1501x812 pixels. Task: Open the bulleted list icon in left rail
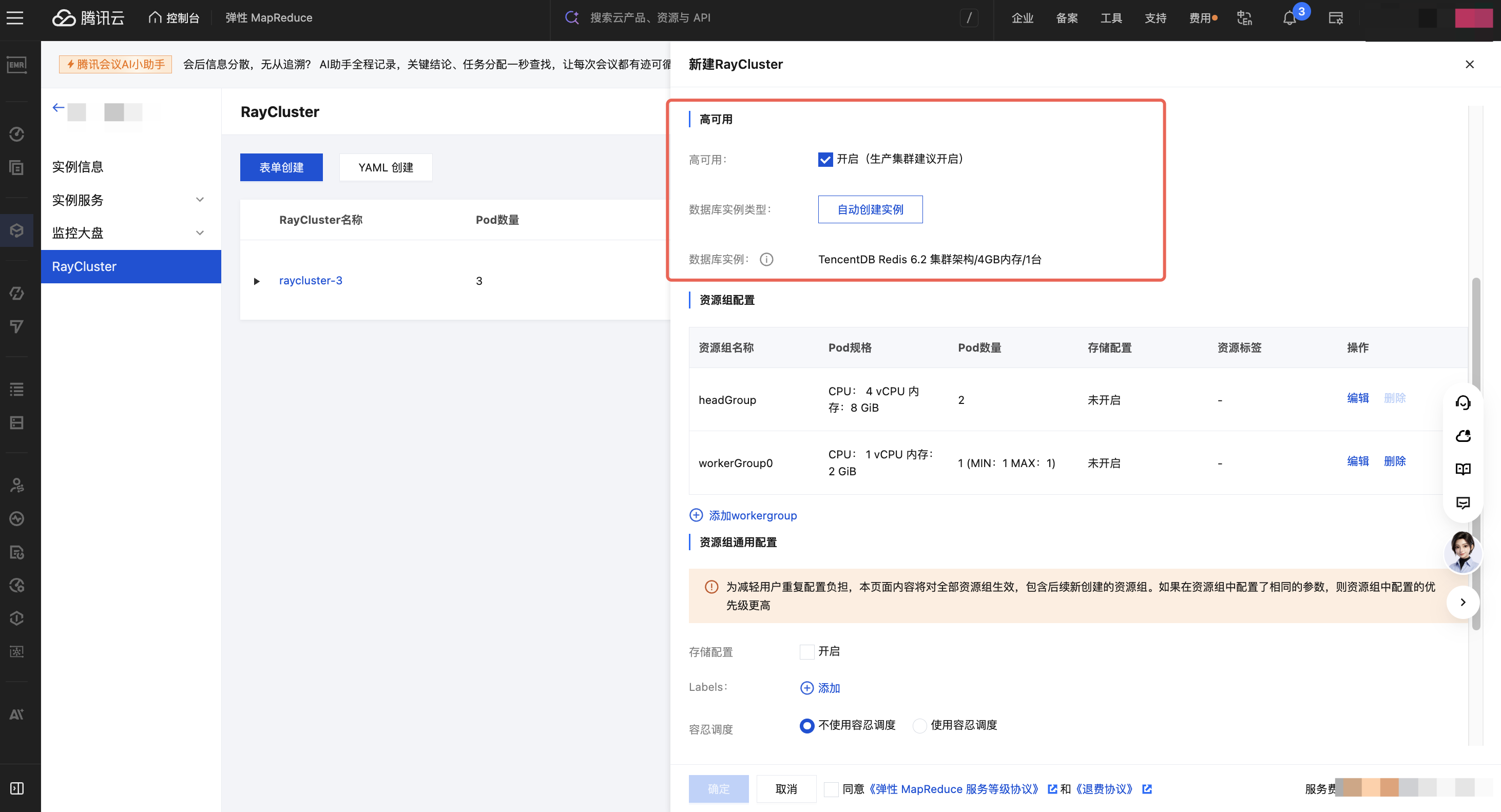pos(16,389)
